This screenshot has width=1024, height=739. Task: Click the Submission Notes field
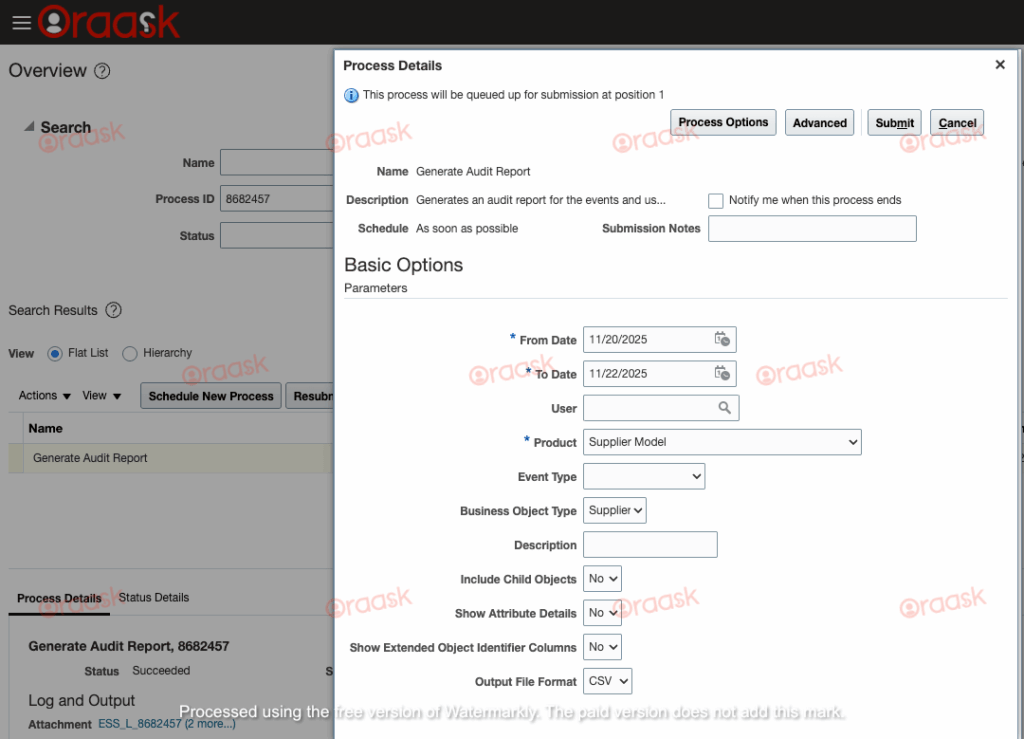point(812,228)
